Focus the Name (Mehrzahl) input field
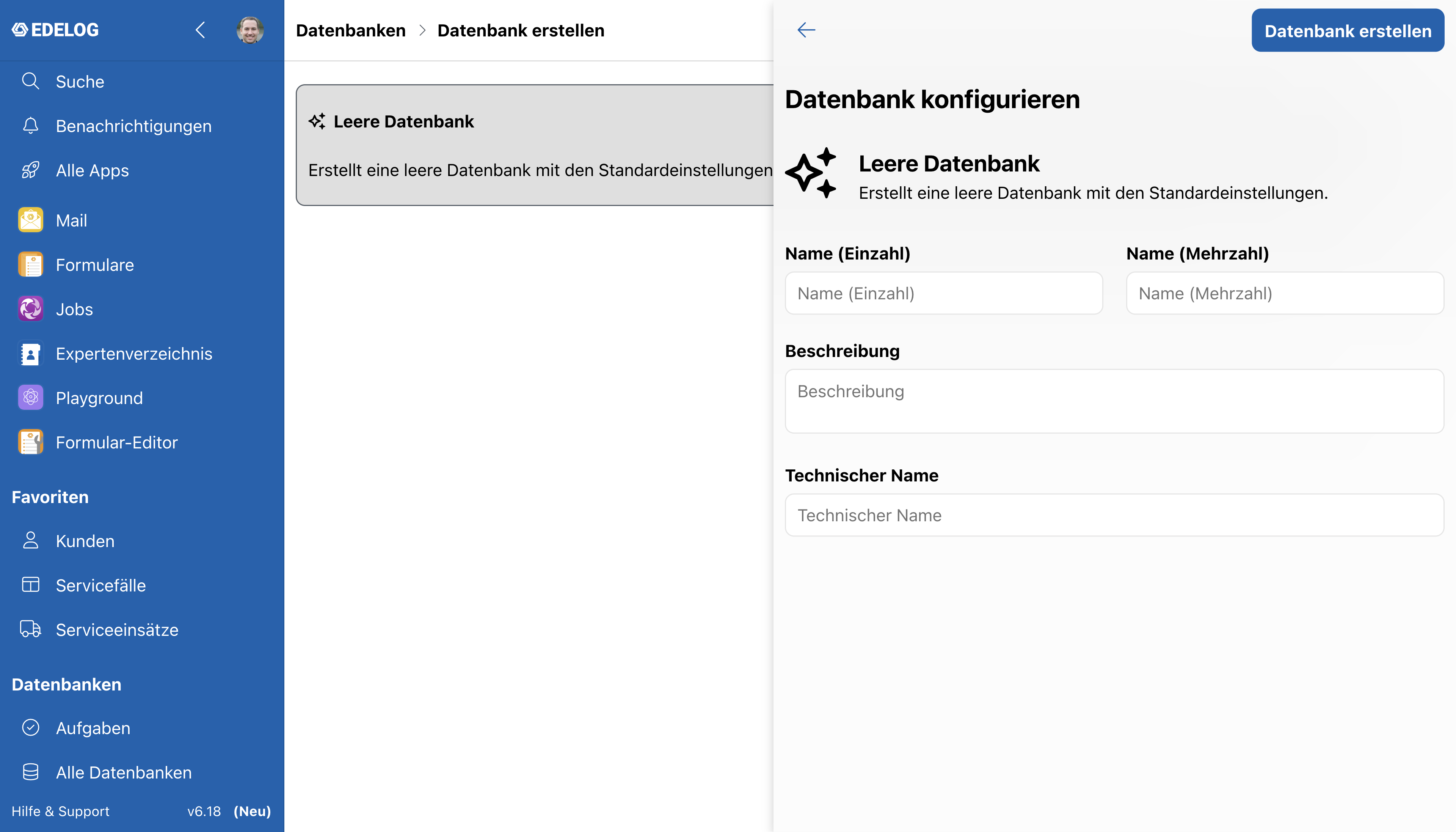The width and height of the screenshot is (1456, 832). tap(1285, 293)
